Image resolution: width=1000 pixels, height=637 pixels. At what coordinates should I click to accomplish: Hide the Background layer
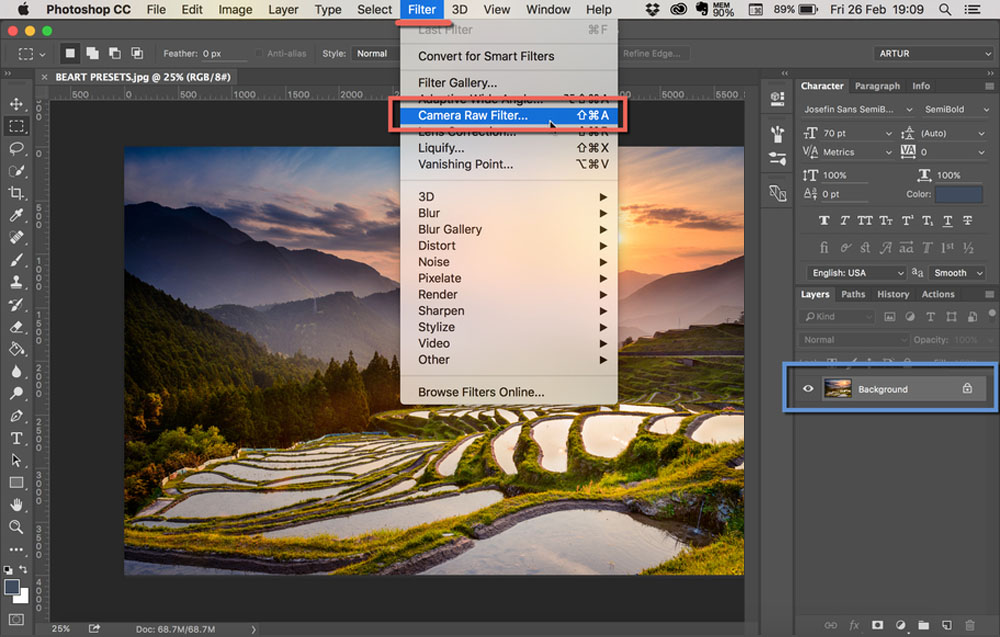[808, 389]
